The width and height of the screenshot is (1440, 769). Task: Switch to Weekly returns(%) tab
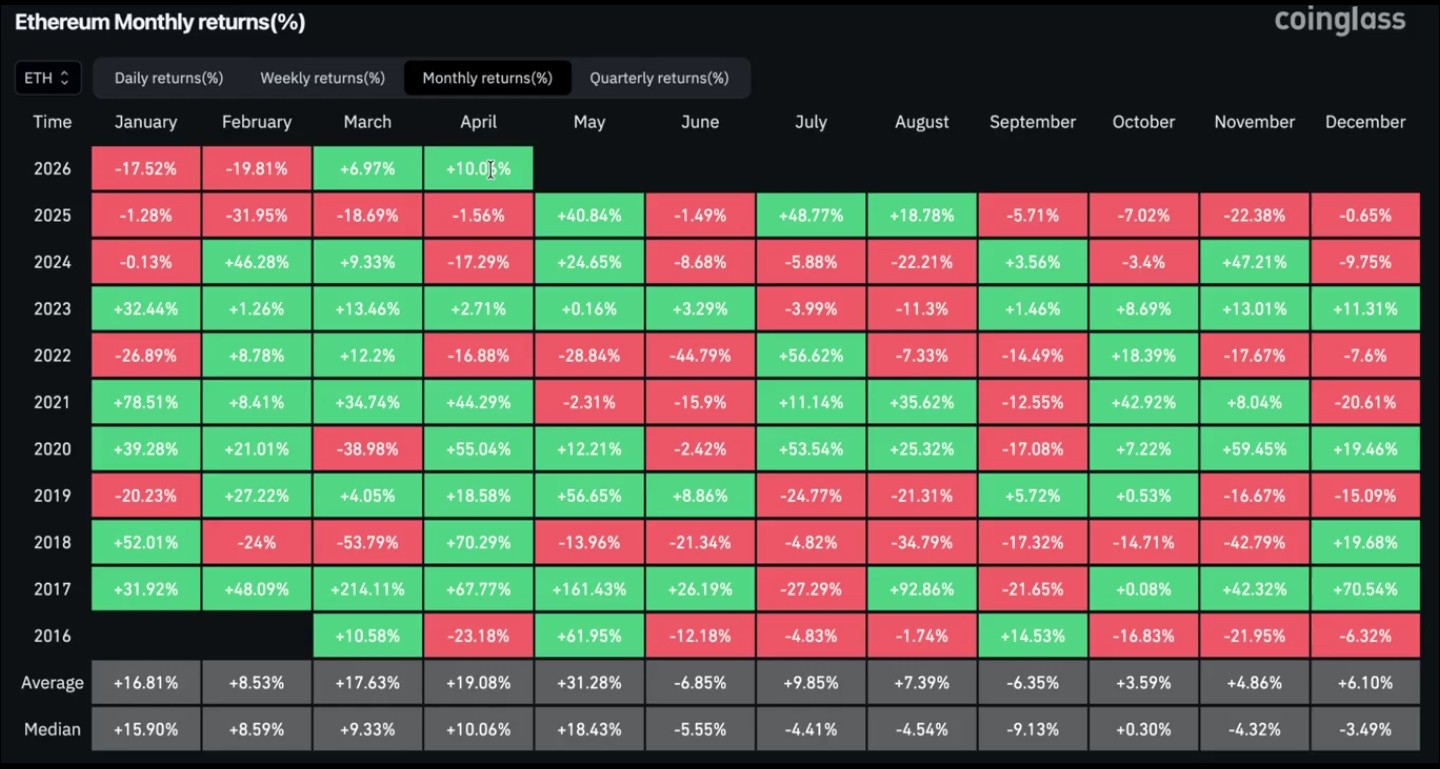pyautogui.click(x=322, y=78)
